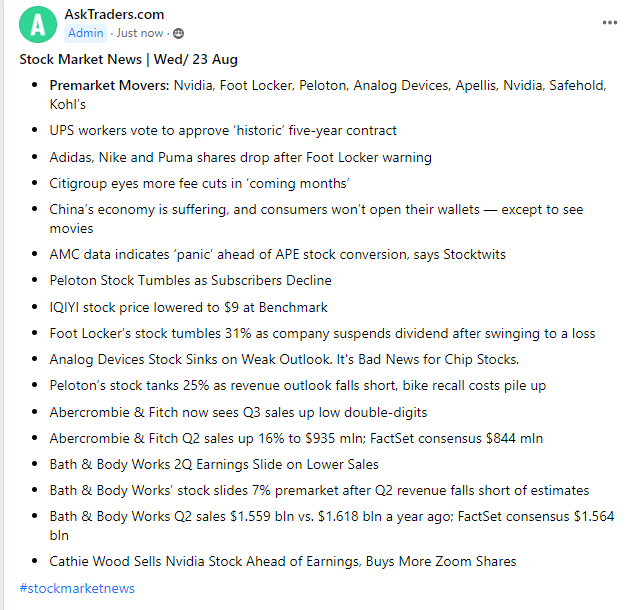Open the post's Just now timestamp
627x610 pixels.
tap(138, 33)
